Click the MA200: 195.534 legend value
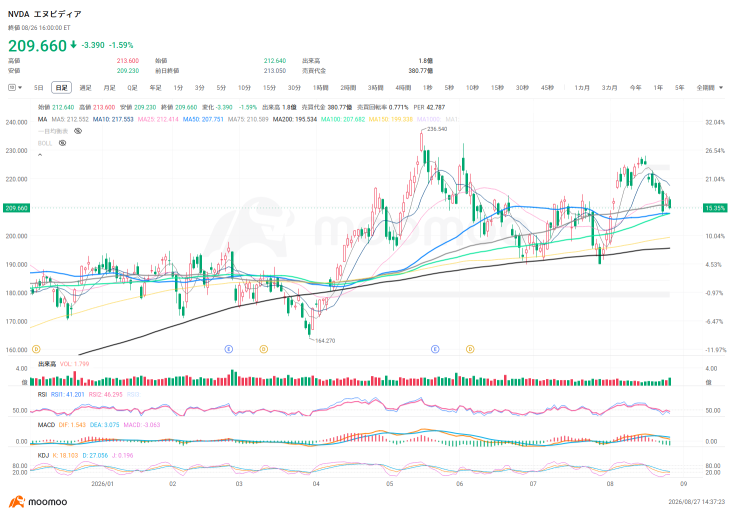Image resolution: width=733 pixels, height=515 pixels. tap(295, 119)
